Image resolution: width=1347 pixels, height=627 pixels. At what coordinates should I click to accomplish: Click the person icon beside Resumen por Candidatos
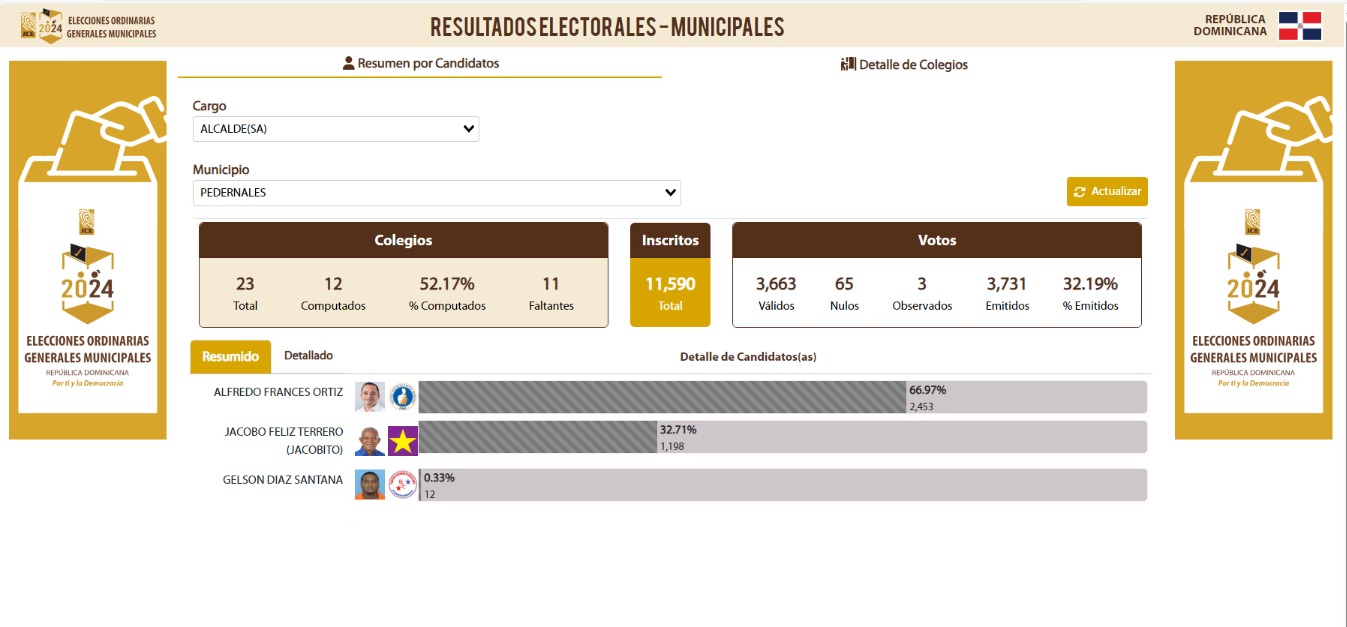coord(348,63)
